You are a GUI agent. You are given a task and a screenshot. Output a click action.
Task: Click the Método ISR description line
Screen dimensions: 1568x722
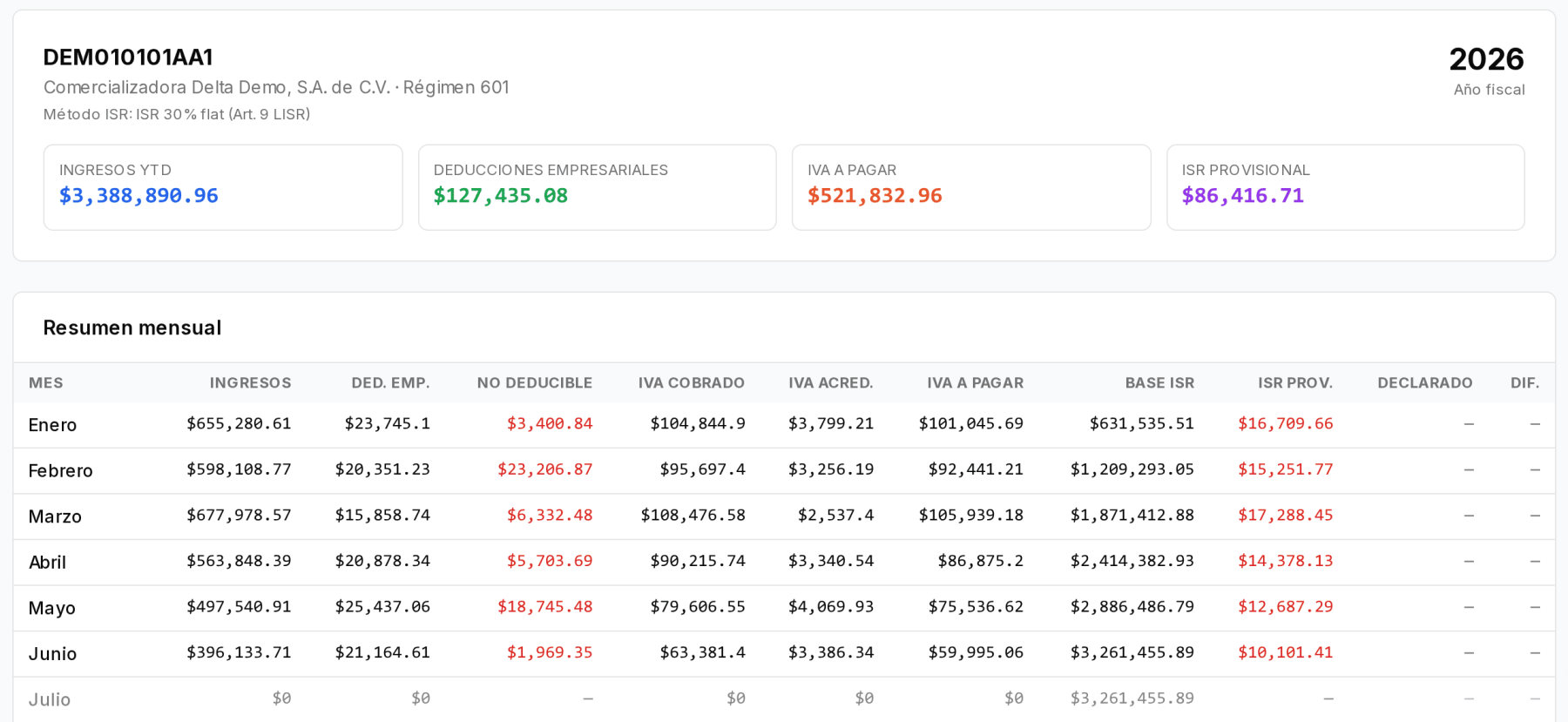177,114
